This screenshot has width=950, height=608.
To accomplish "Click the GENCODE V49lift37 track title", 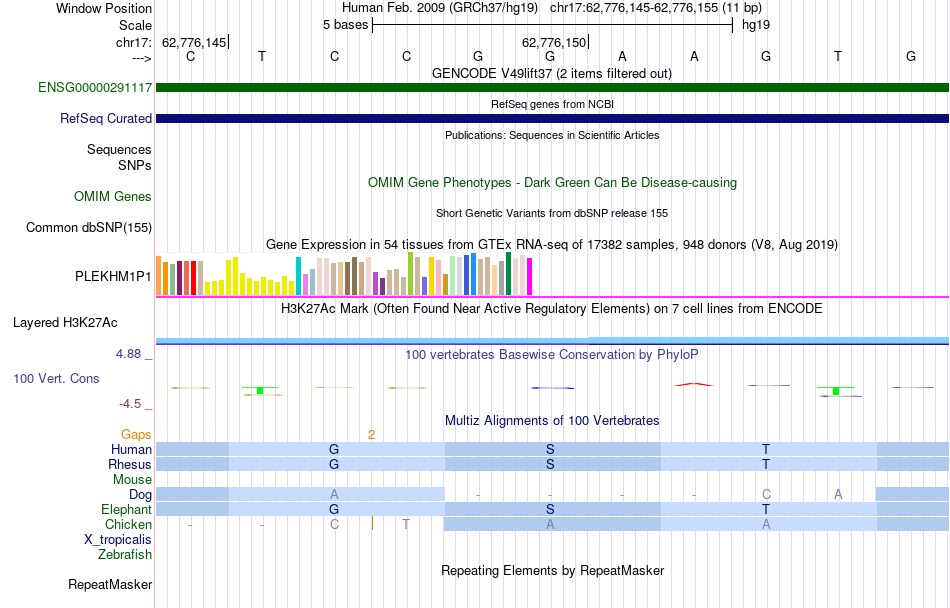I will click(551, 73).
